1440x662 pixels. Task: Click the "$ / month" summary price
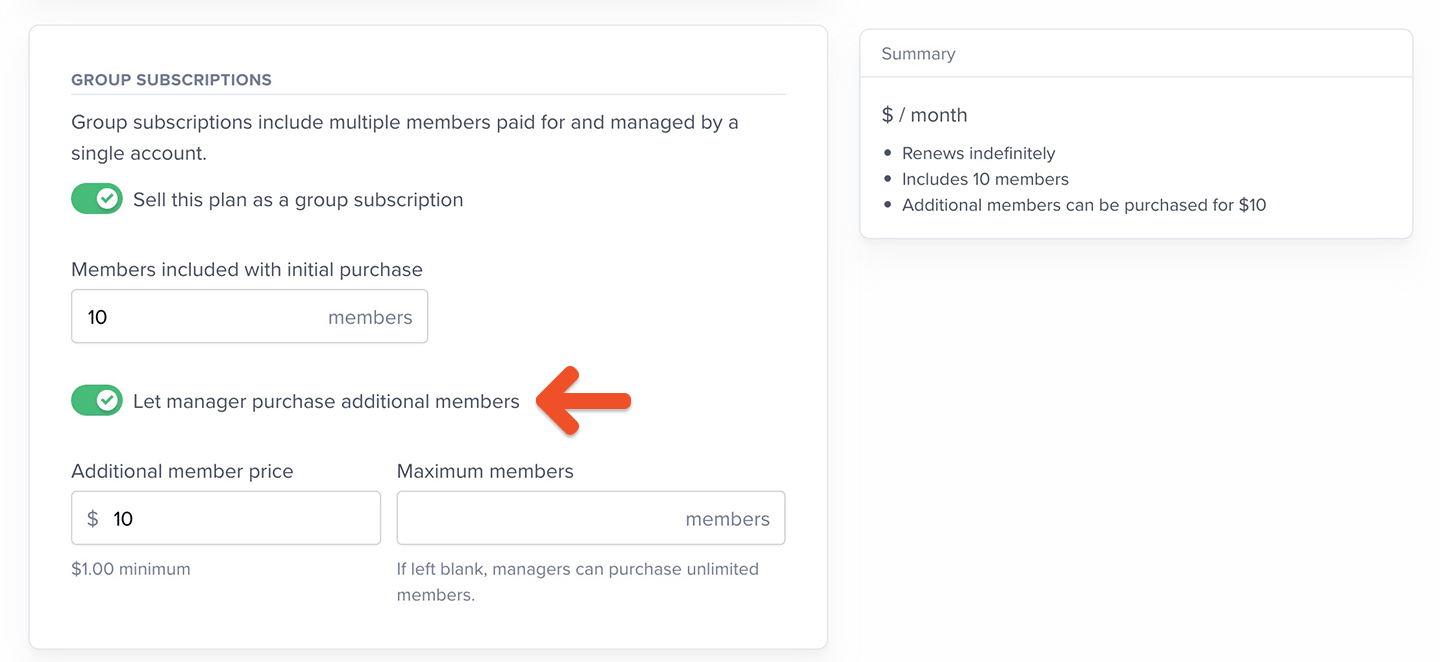coord(924,115)
